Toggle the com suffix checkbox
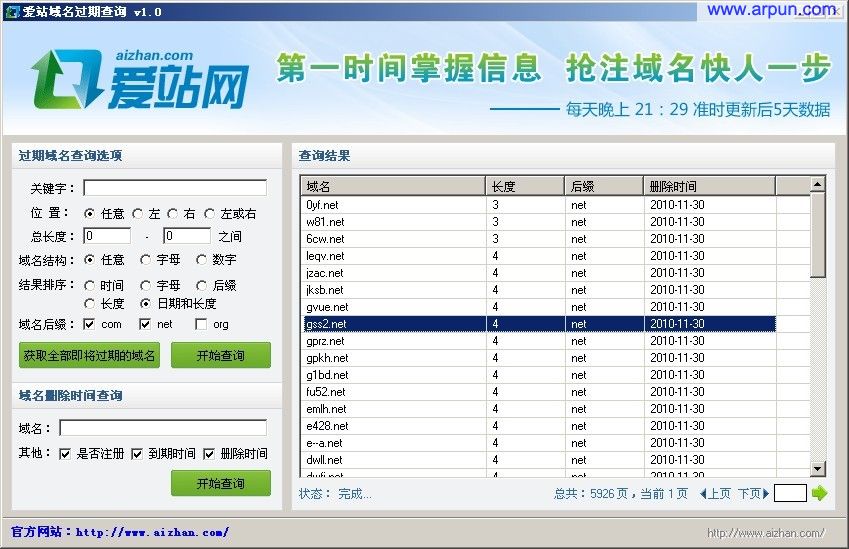 pos(89,324)
